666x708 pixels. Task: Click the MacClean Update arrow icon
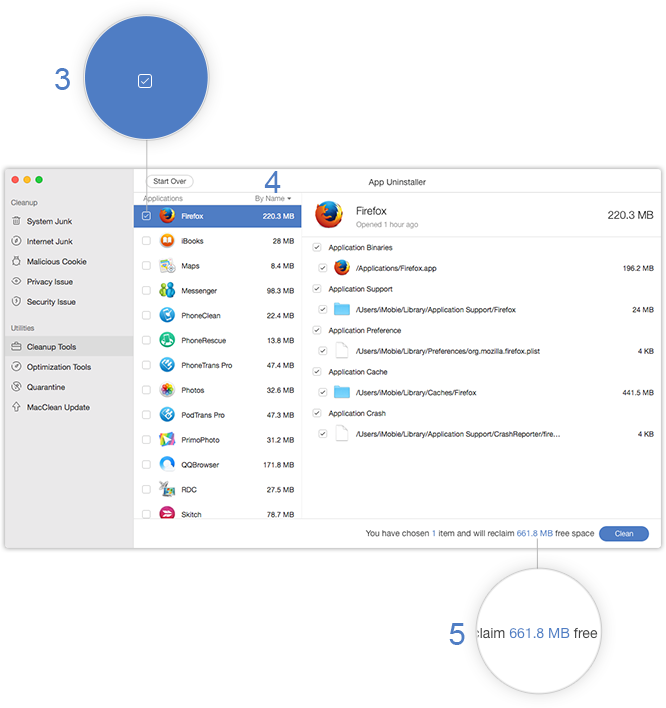tap(16, 407)
